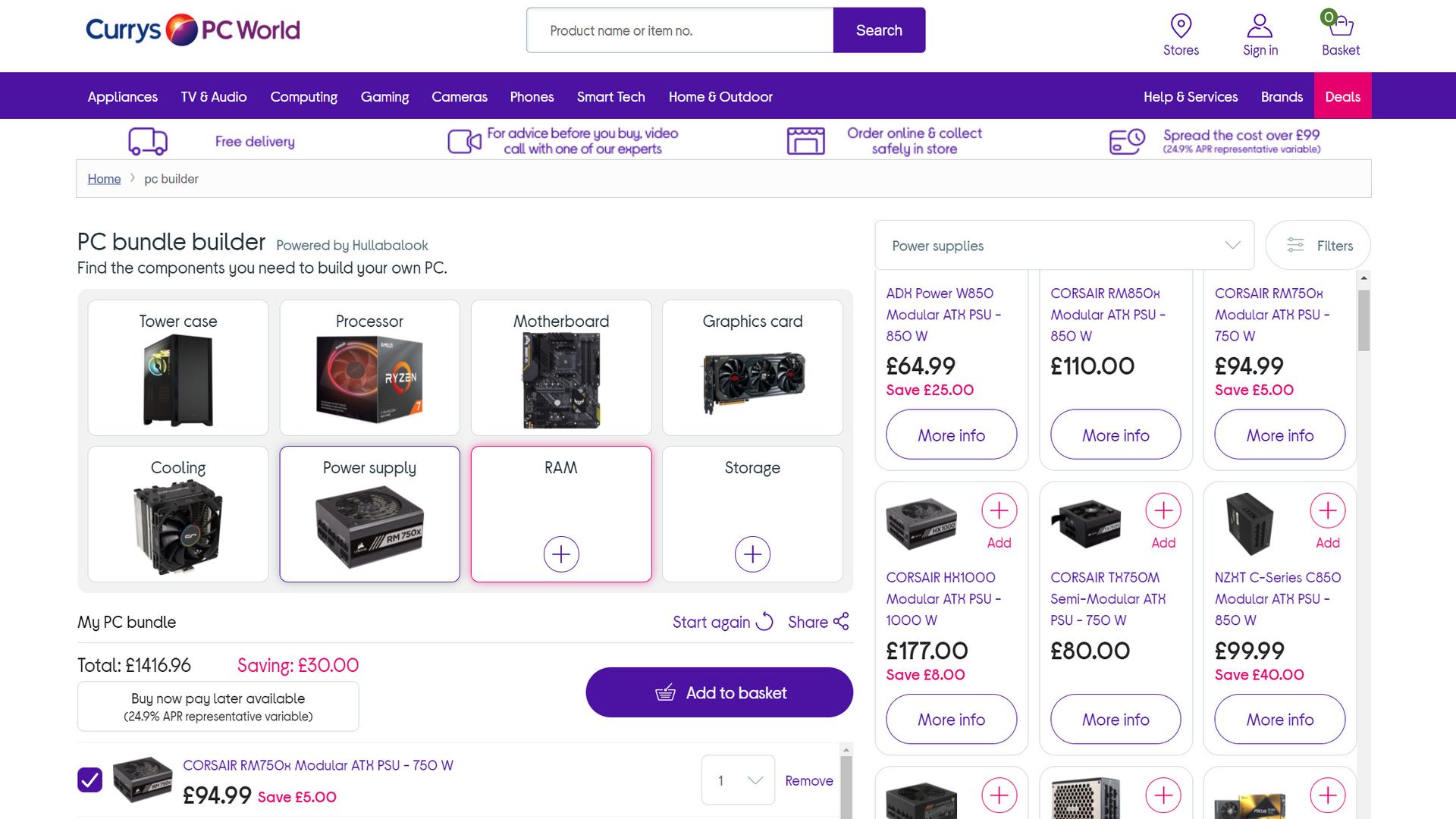Open the shopping Basket icon
Image resolution: width=1456 pixels, height=819 pixels.
pyautogui.click(x=1341, y=24)
